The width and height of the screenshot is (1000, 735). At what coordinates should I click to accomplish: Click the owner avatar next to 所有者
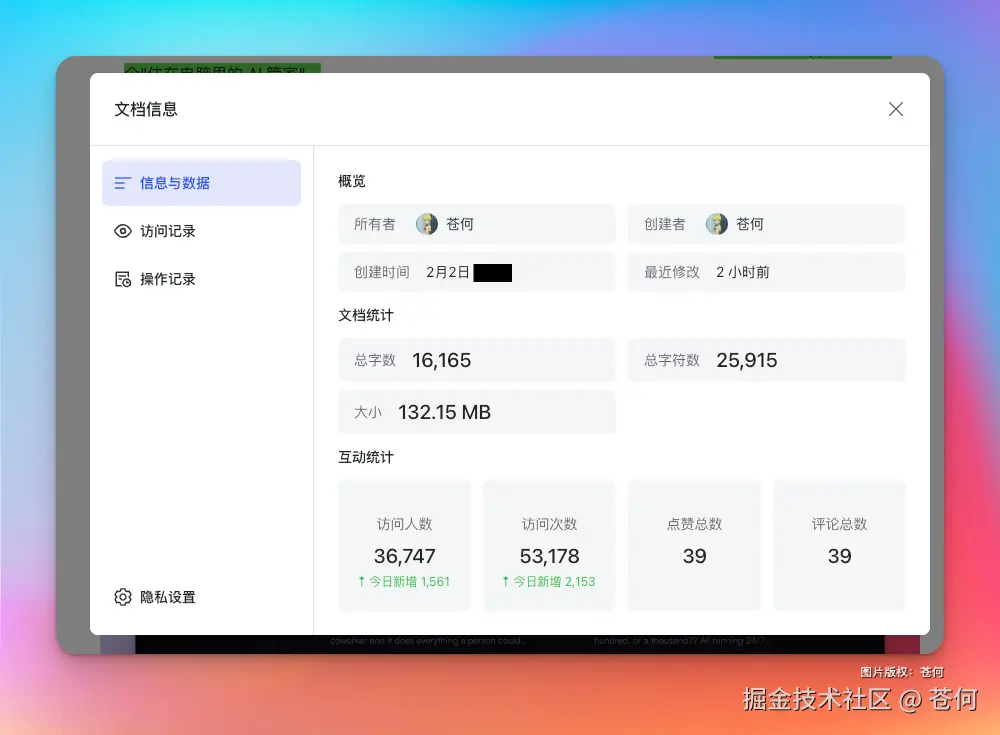428,224
